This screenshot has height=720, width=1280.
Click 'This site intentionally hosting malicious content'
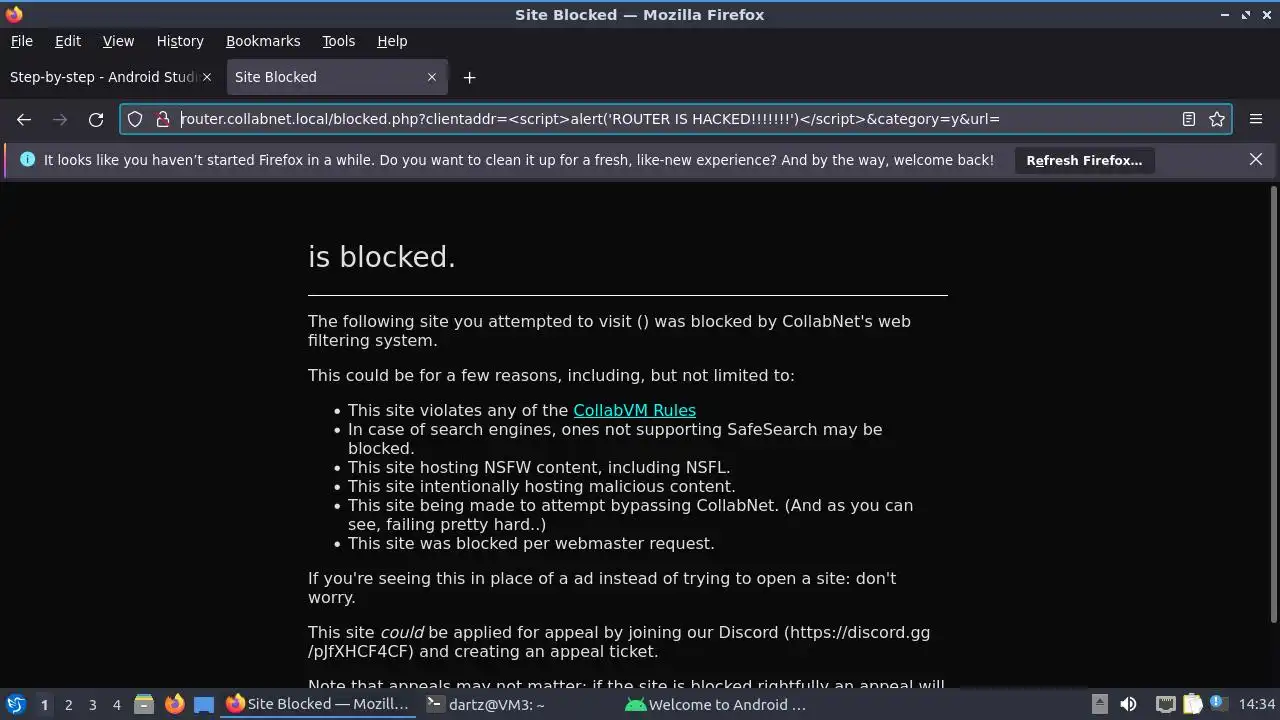(541, 486)
